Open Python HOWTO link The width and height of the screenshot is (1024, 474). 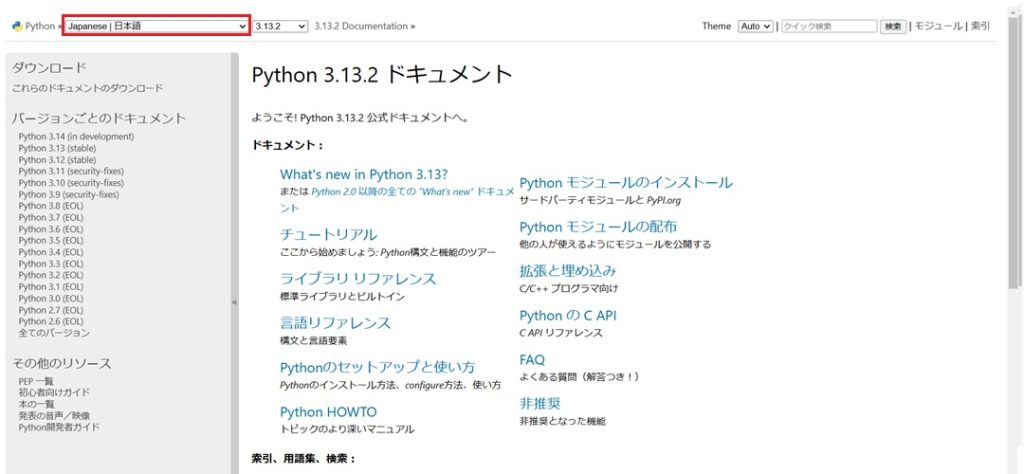(x=328, y=412)
